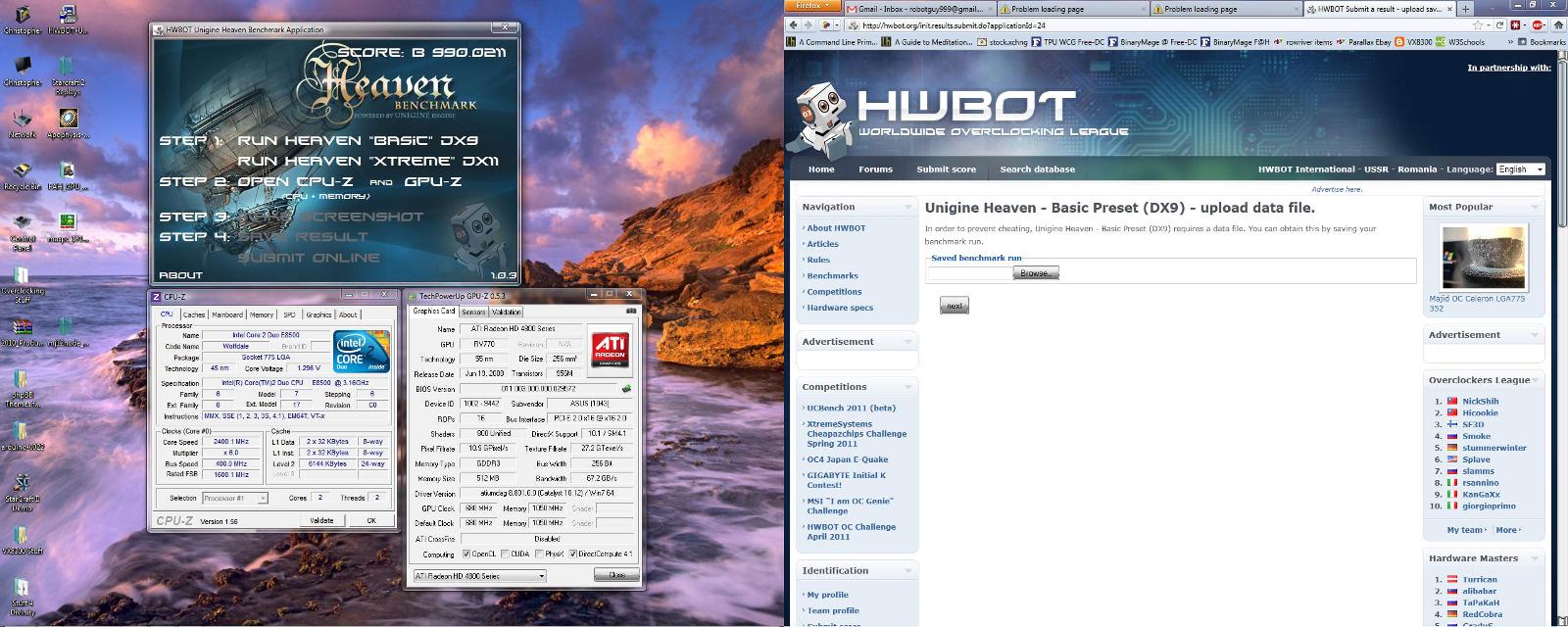Screen dimensions: 1568x627
Task: Select the StarCraft II Demo desktop shortcut
Action: point(22,493)
